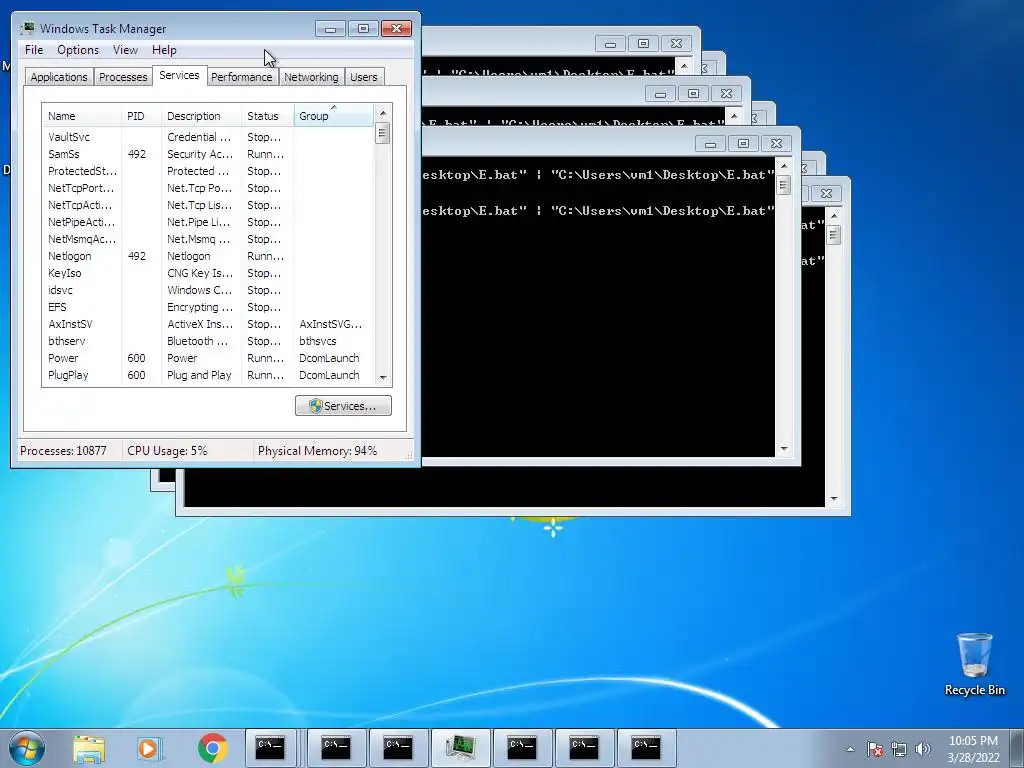Click the Bluetooth description cell
This screenshot has height=768, width=1024.
pyautogui.click(x=197, y=341)
